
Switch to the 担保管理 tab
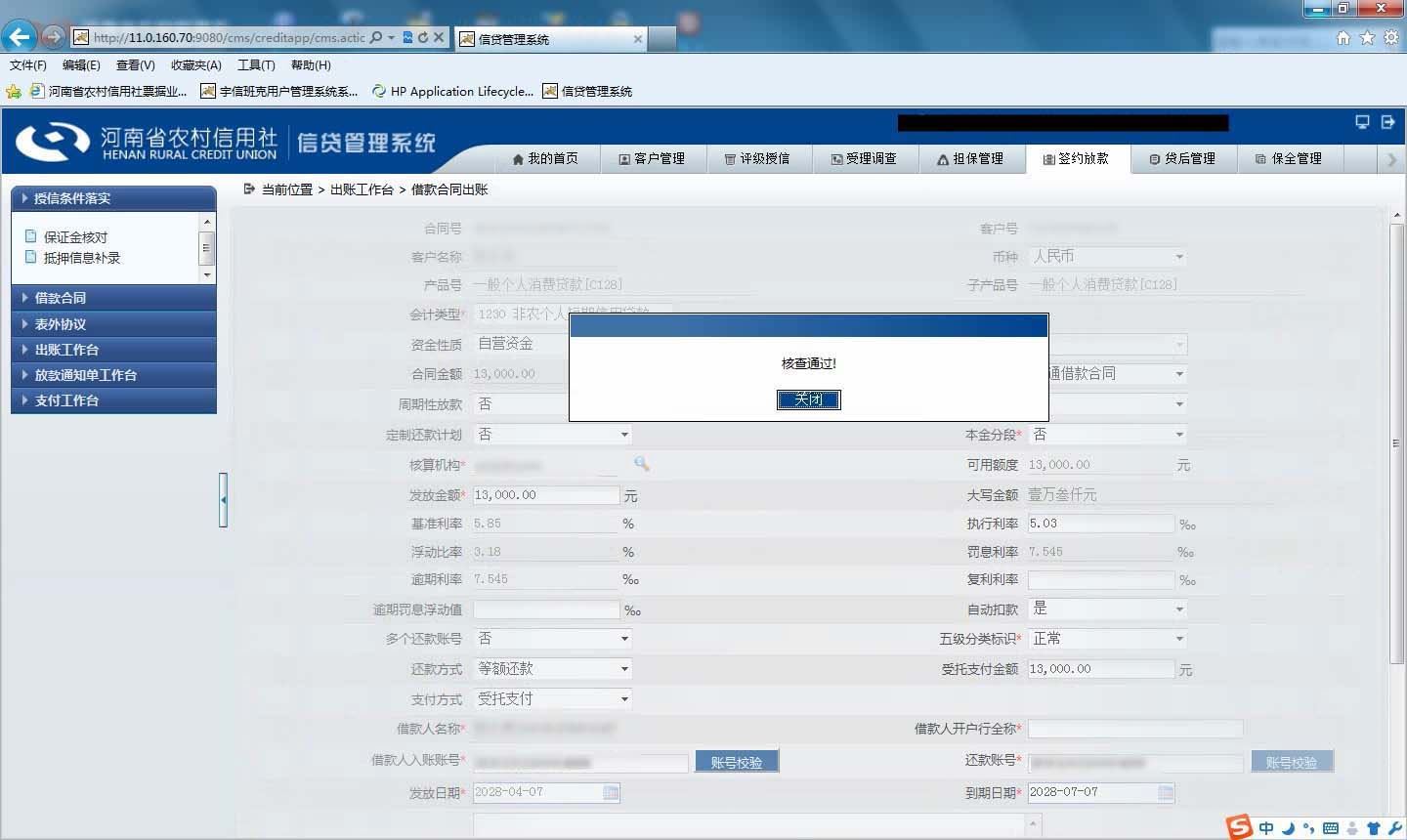point(971,158)
